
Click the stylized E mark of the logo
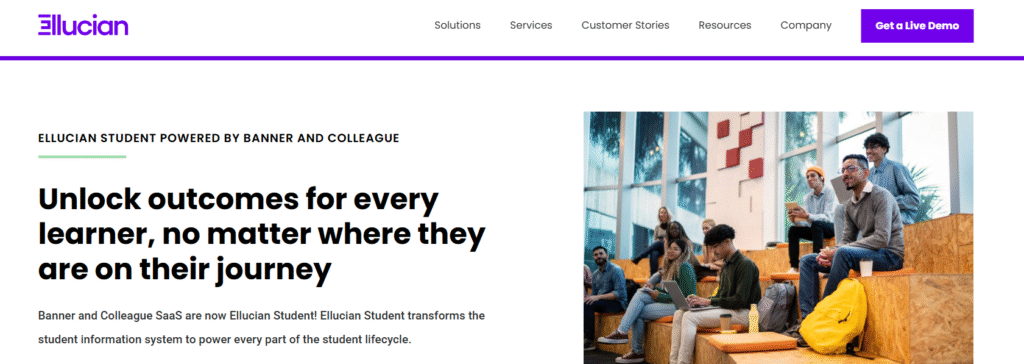pyautogui.click(x=44, y=25)
